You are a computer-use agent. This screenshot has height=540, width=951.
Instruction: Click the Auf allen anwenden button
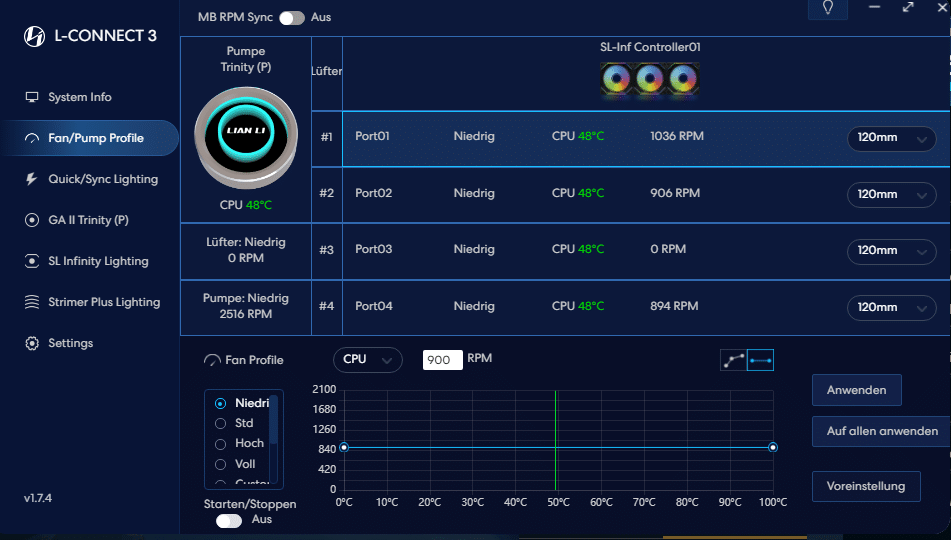pos(881,431)
